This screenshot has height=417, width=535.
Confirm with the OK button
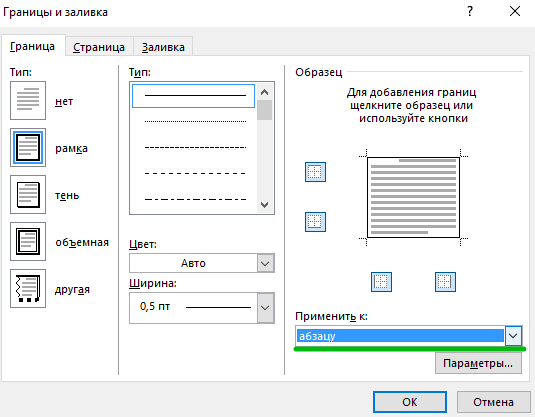click(410, 402)
